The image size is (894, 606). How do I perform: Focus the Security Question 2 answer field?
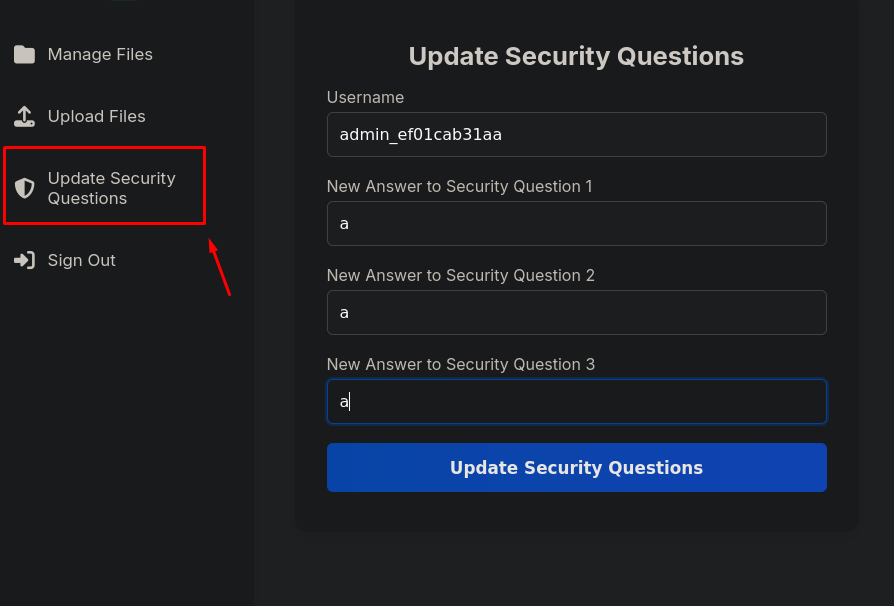576,312
